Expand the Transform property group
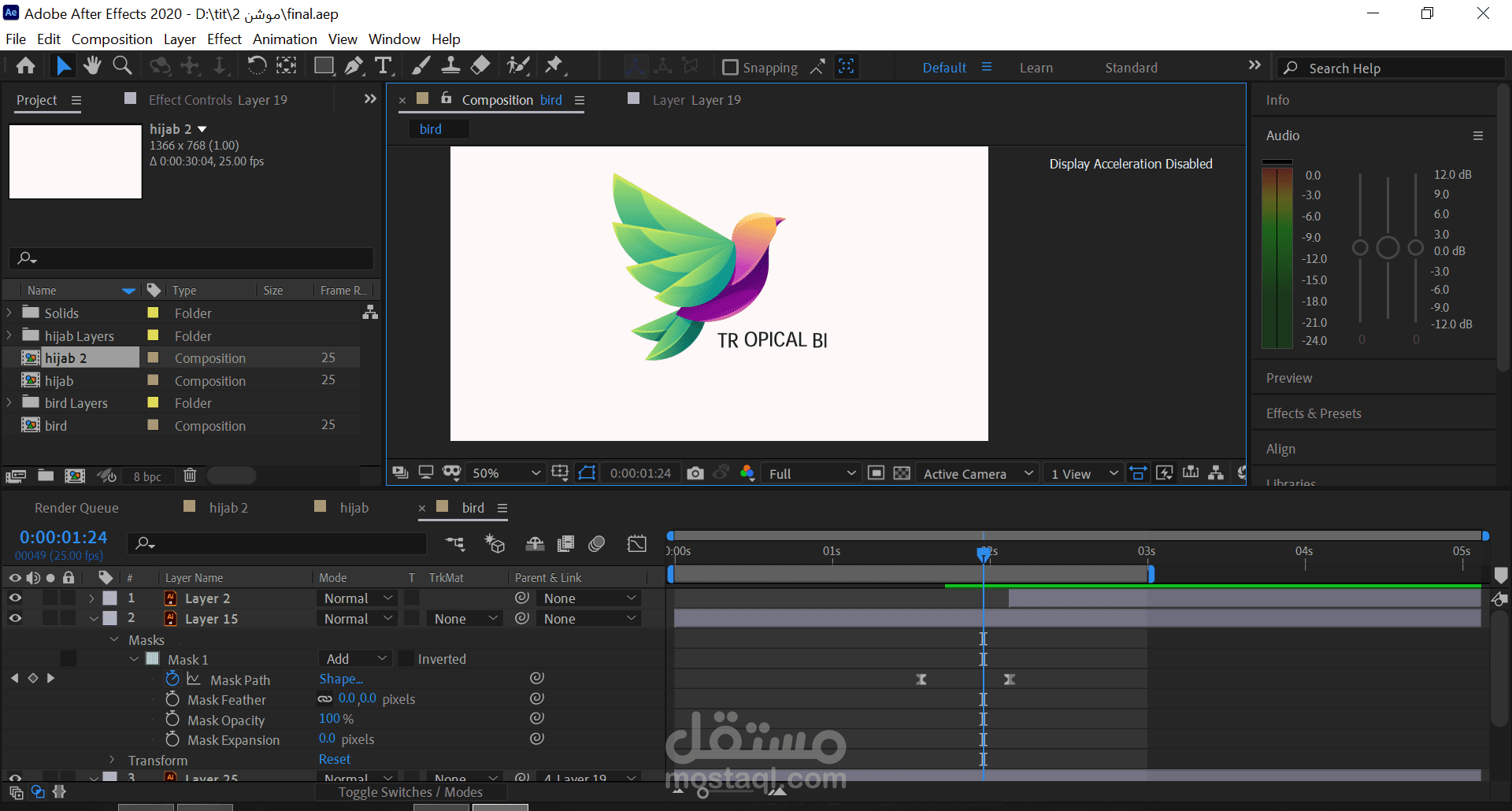1512x811 pixels. pos(112,760)
